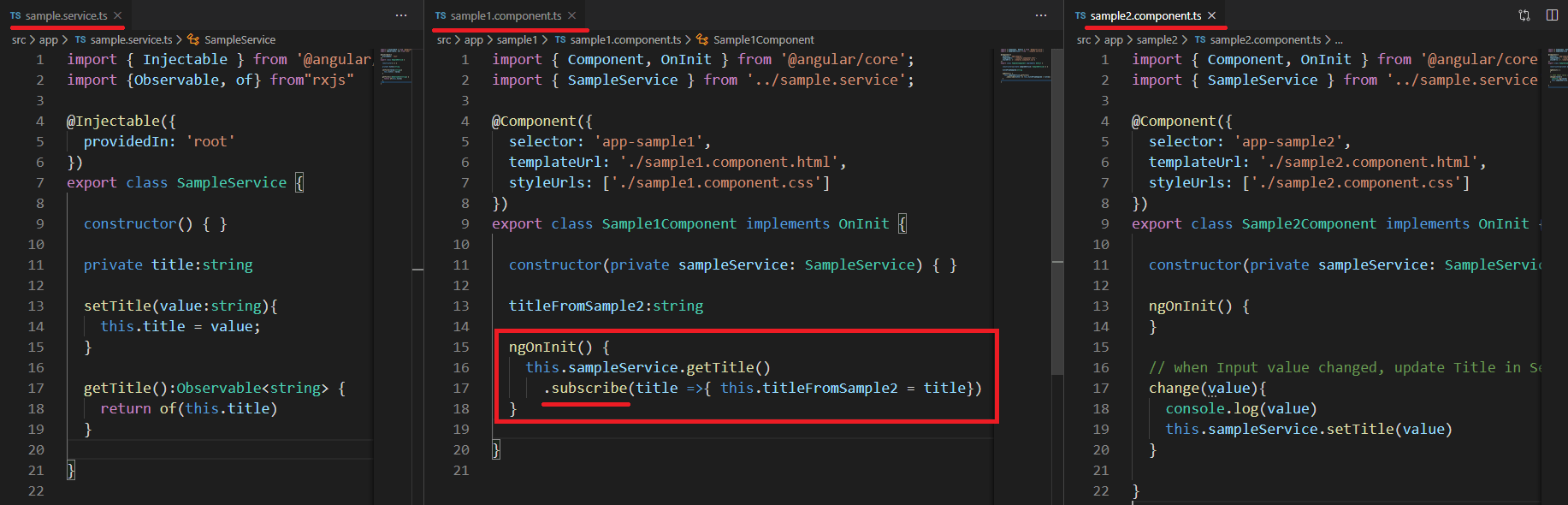Image resolution: width=1568 pixels, height=505 pixels.
Task: Click Sample1Component breadcrumb class symbol icon
Action: point(702,39)
